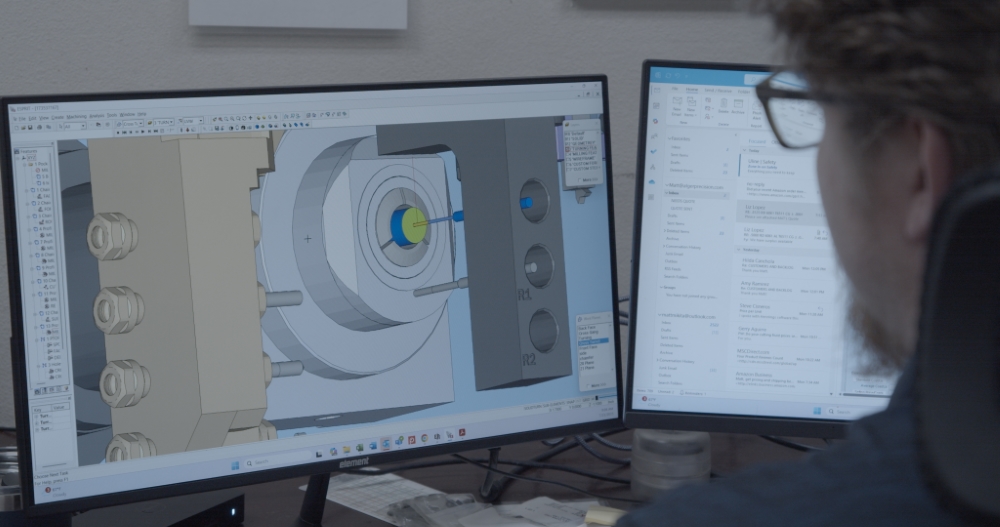Screen dimensions: 1000x527
Task: Toggle the MILLING TOOL layer checkbox
Action: (x=568, y=154)
